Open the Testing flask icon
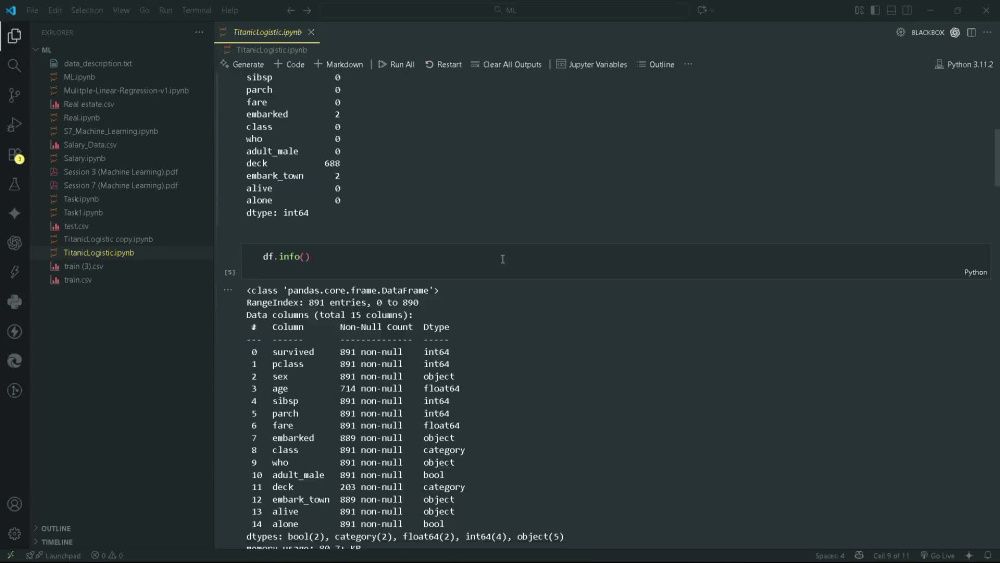The image size is (1000, 563). tap(14, 184)
